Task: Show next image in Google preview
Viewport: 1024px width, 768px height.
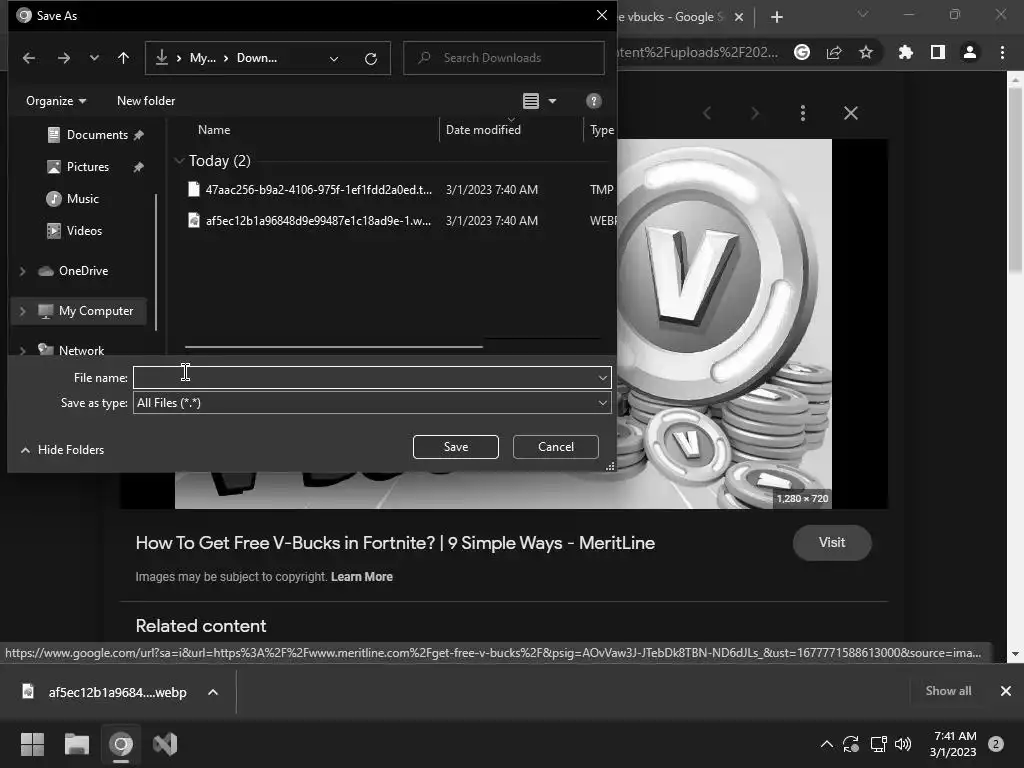Action: pos(755,113)
